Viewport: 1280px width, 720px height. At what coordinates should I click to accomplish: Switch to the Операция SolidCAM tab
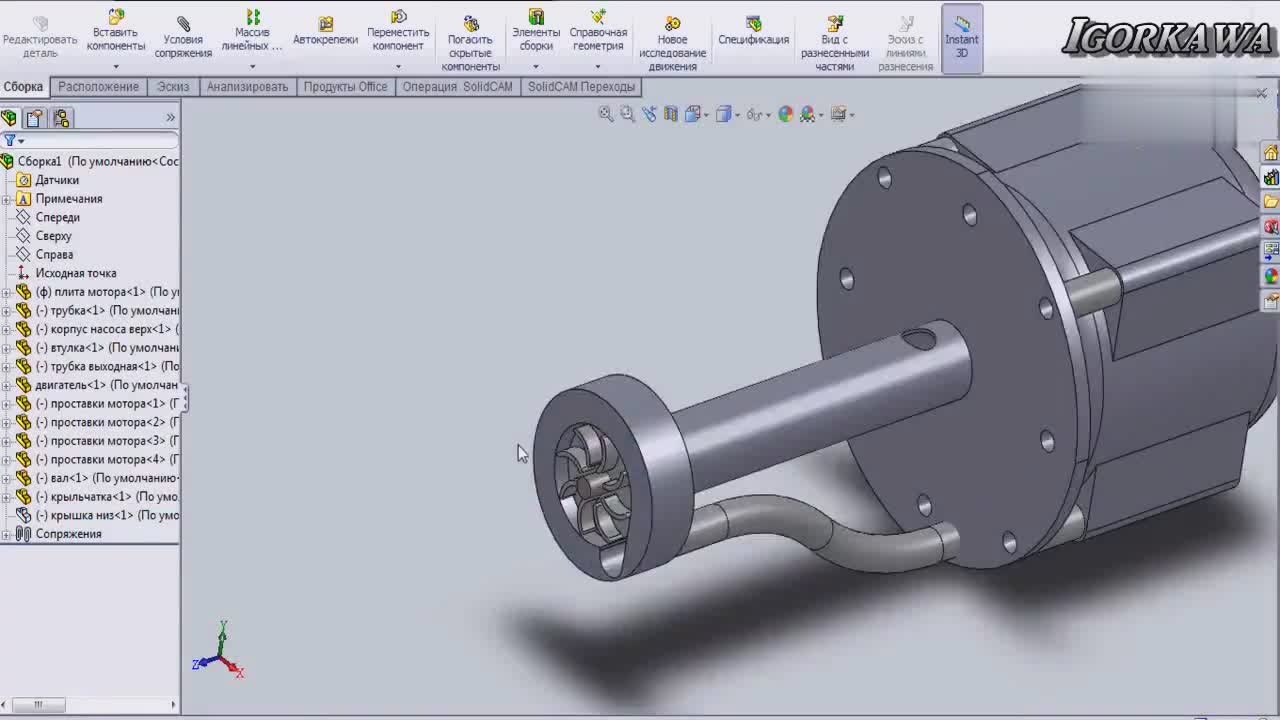tap(457, 87)
